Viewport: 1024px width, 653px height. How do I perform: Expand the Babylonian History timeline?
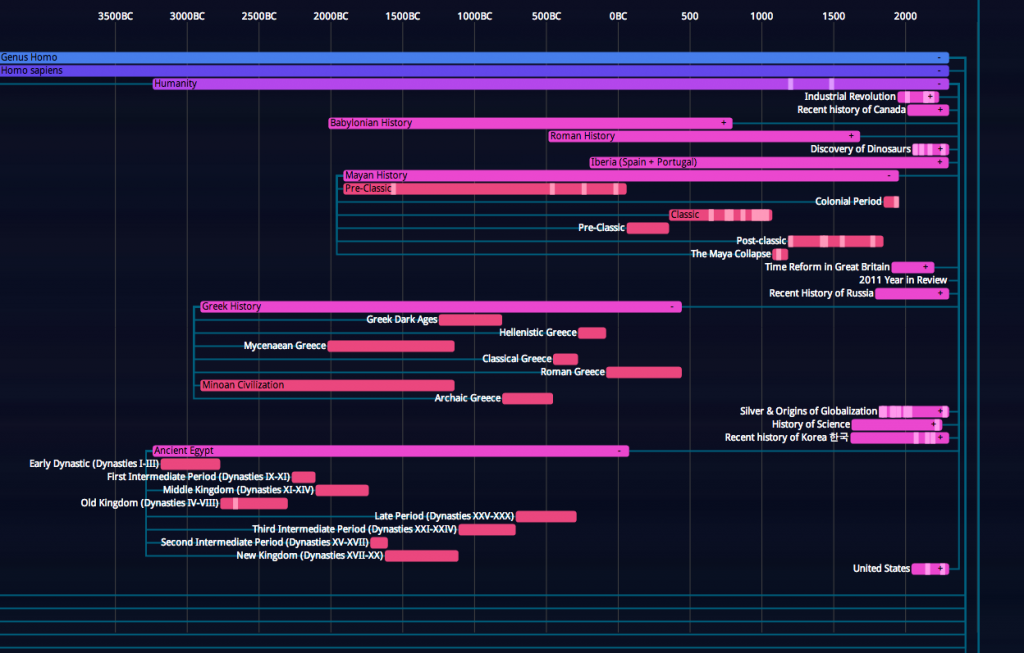pyautogui.click(x=724, y=123)
